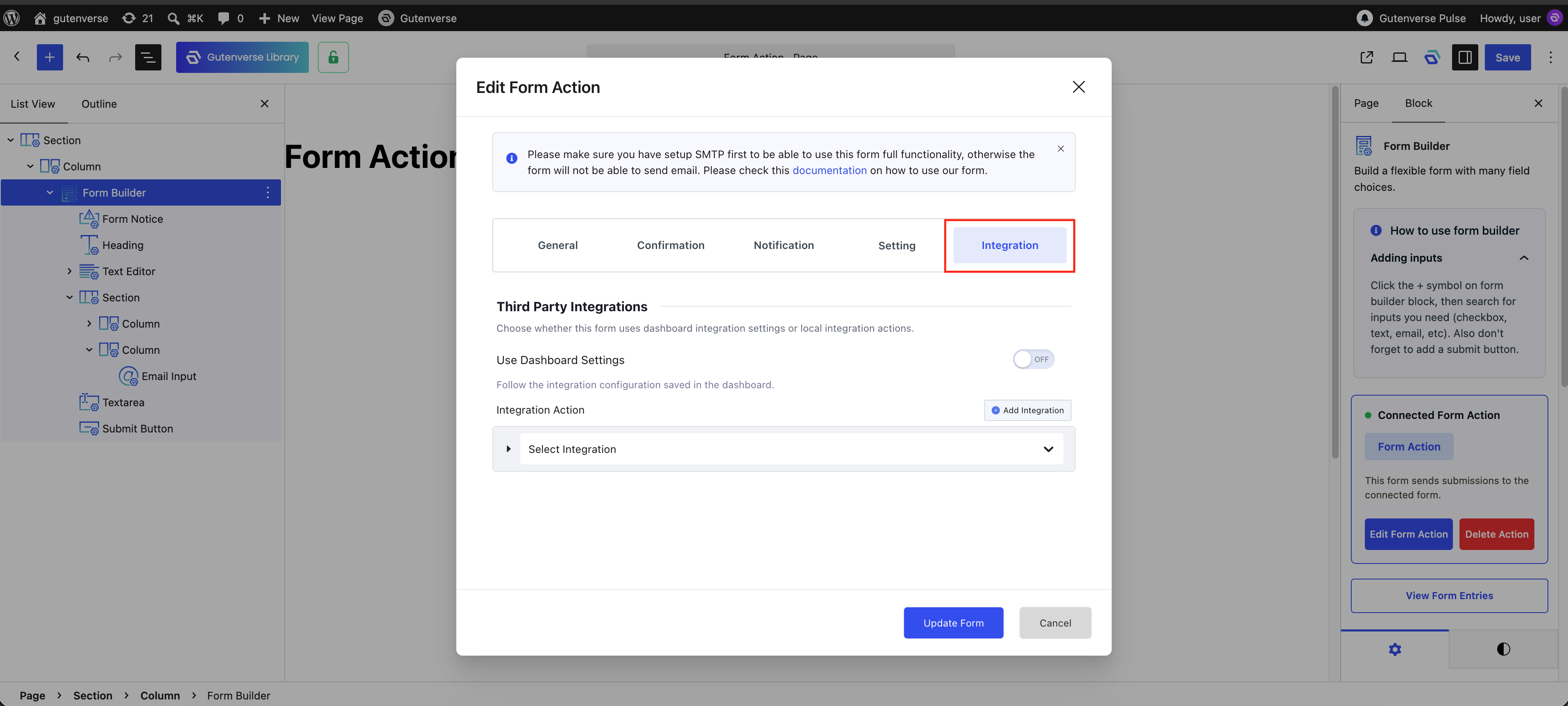The image size is (1568, 706).
Task: Click the Add Integration button
Action: [x=1027, y=410]
